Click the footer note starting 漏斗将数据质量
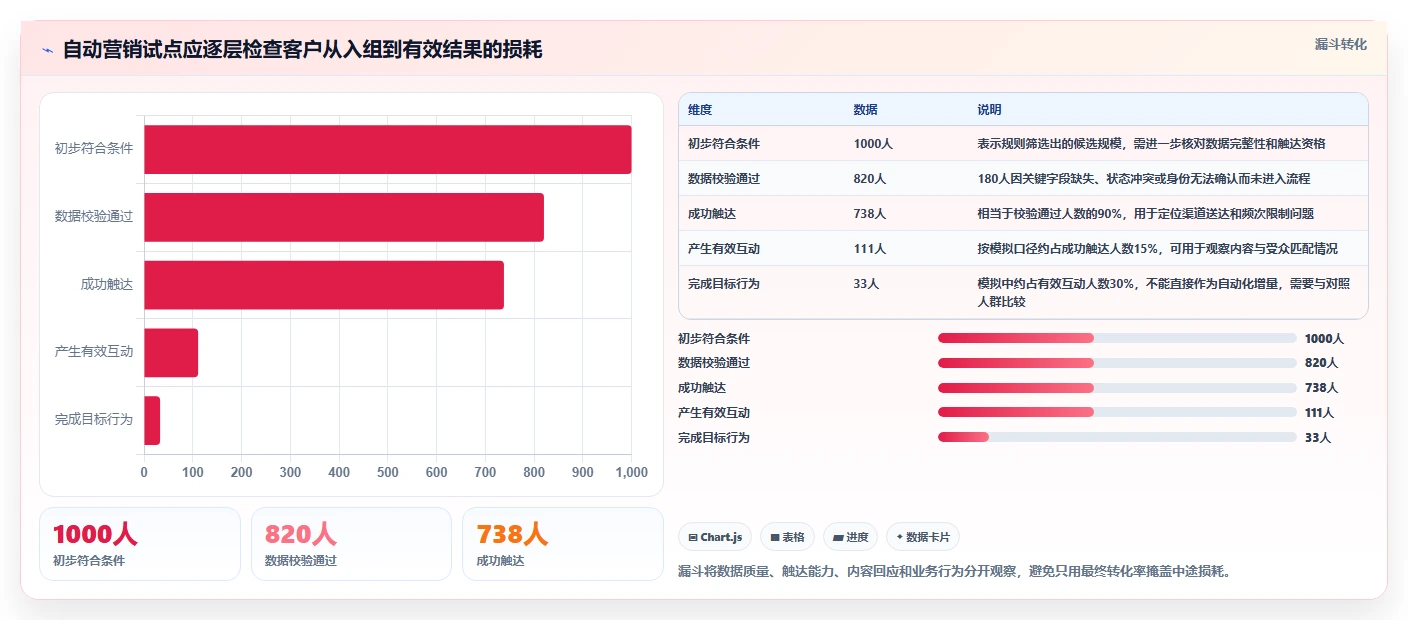Viewport: 1408px width, 620px height. point(954,572)
